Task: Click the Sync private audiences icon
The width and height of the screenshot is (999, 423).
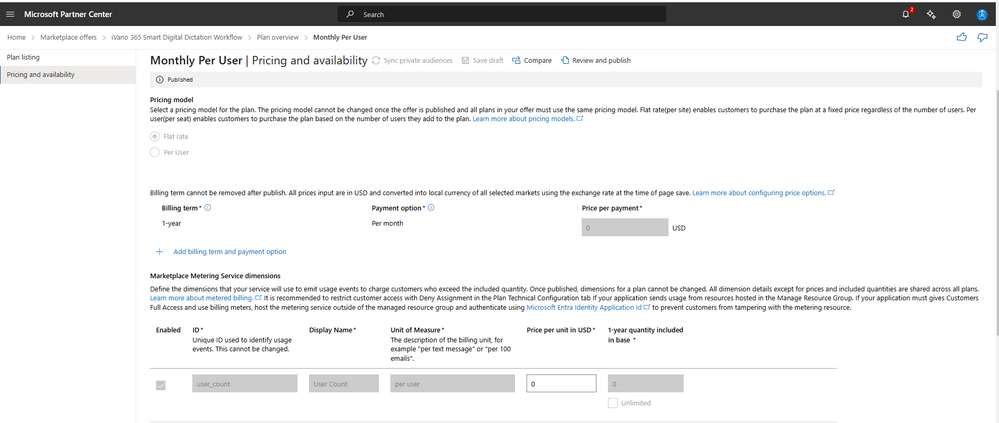Action: click(x=376, y=61)
